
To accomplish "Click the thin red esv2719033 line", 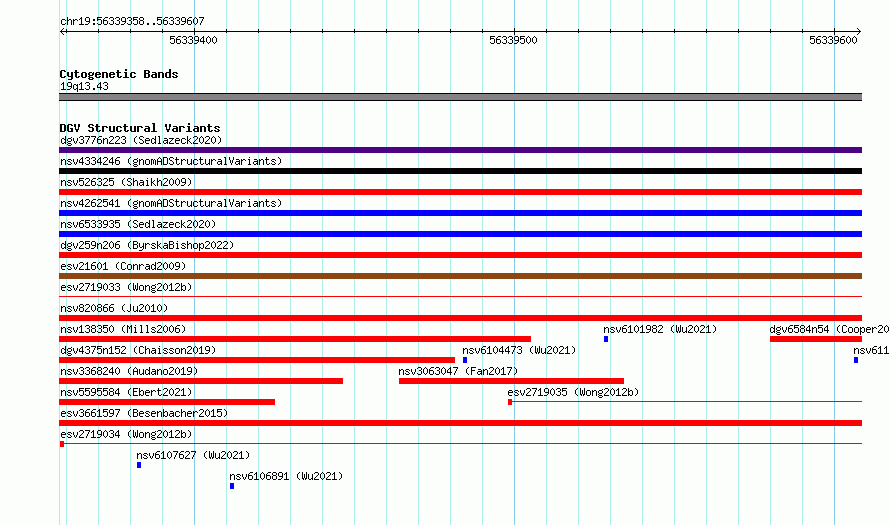I will pyautogui.click(x=460, y=296).
